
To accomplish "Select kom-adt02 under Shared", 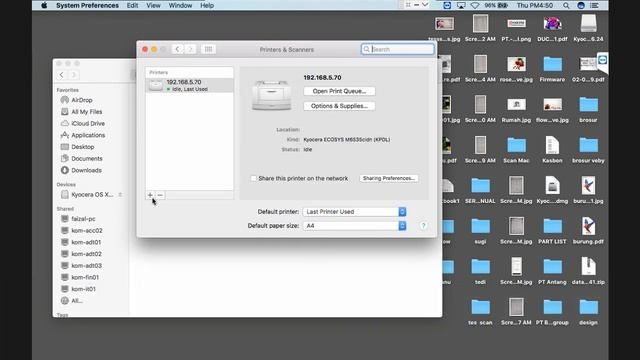I will pos(86,254).
